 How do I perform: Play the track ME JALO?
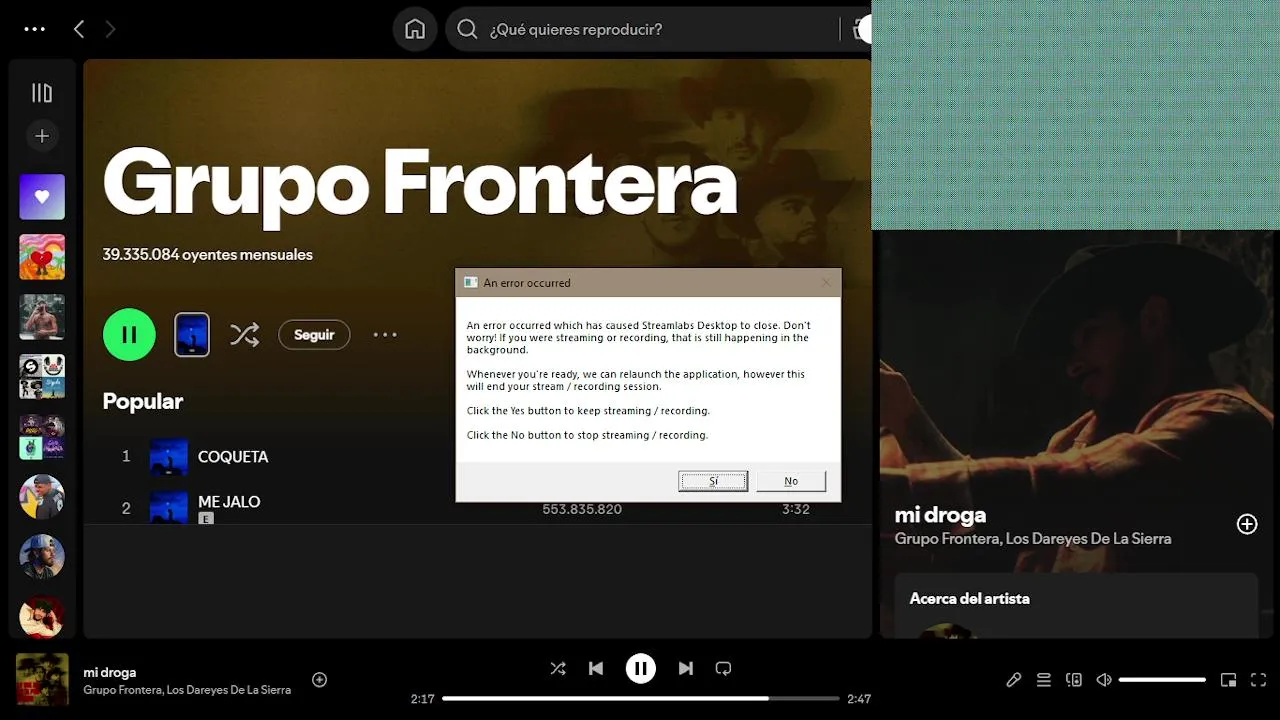click(229, 501)
